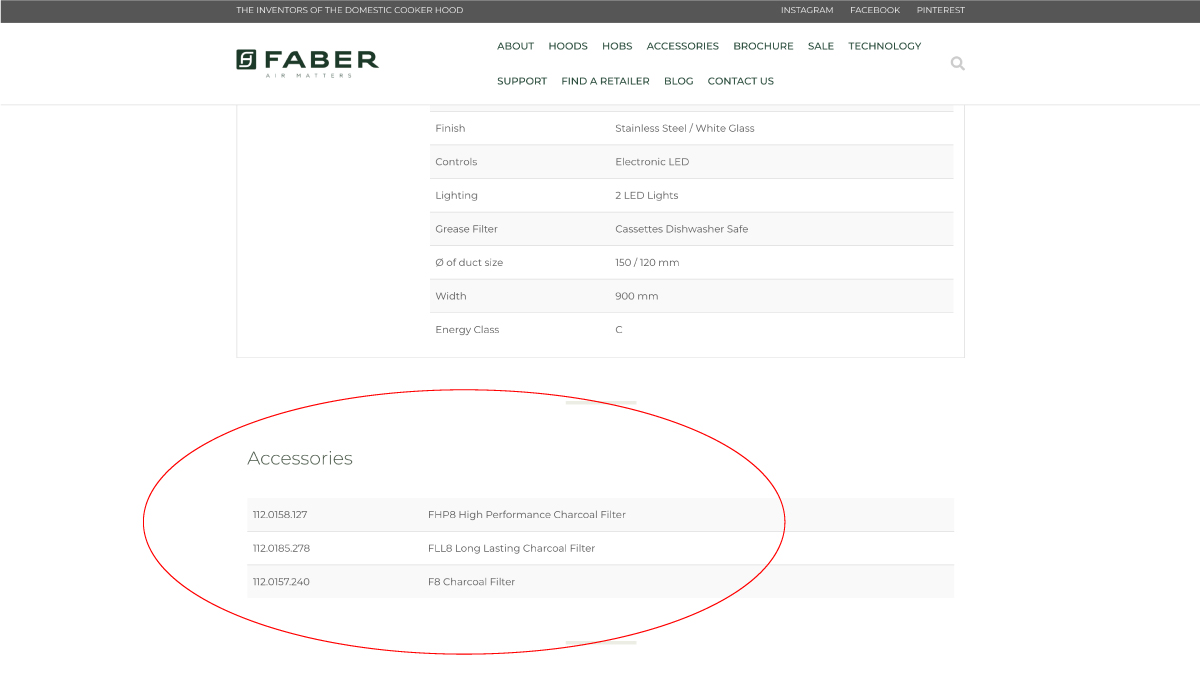The width and height of the screenshot is (1200, 695).
Task: Select the ACCESSORIES menu item
Action: pos(683,46)
